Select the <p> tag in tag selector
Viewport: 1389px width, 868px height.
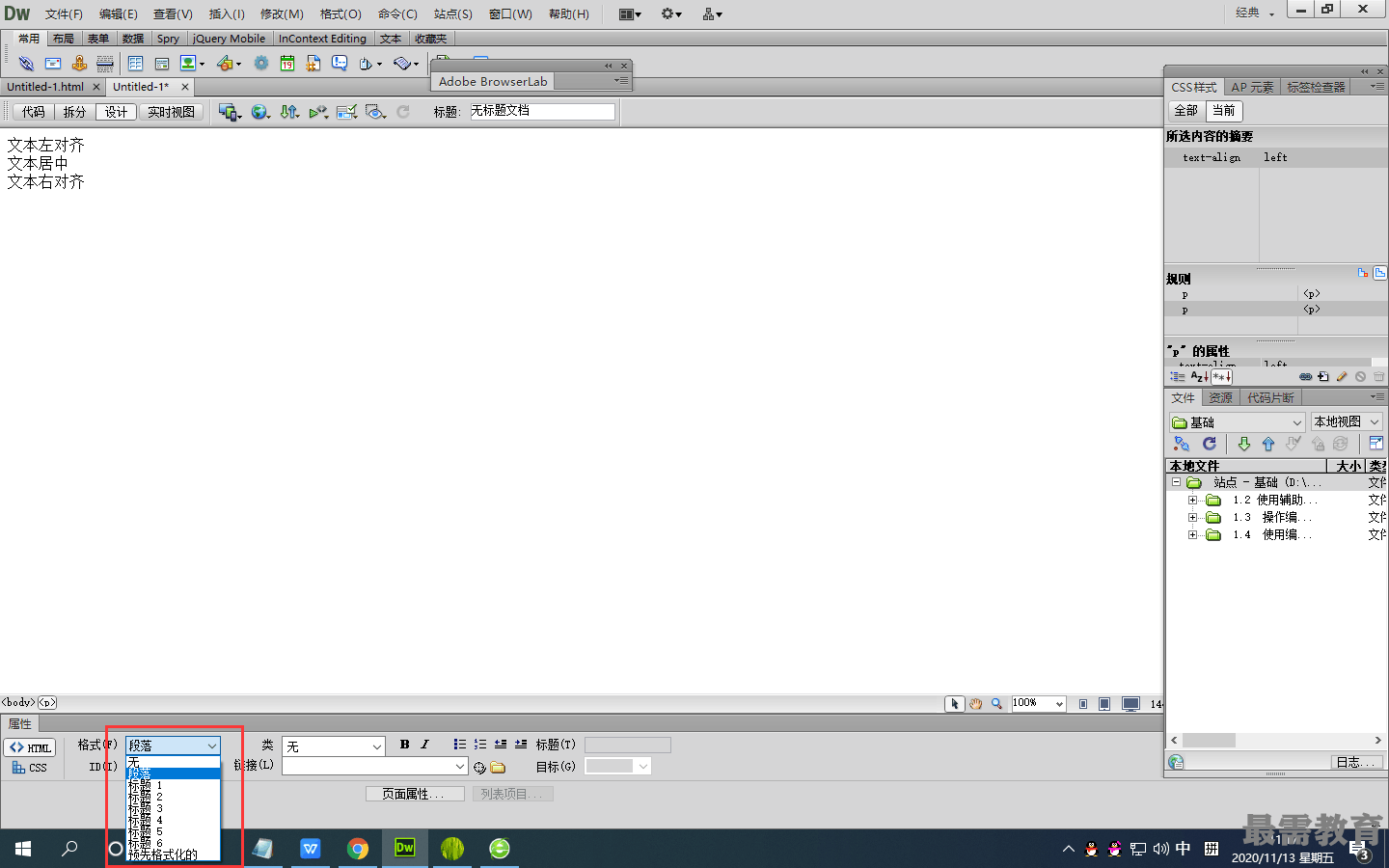tap(47, 702)
